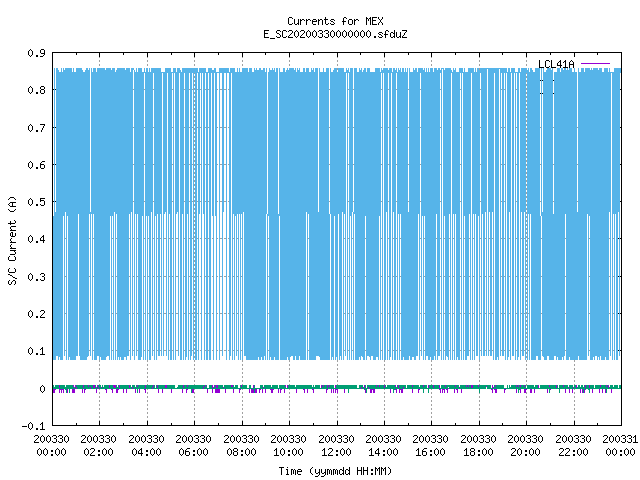Click y-axis tick value 0.6

coord(37,165)
